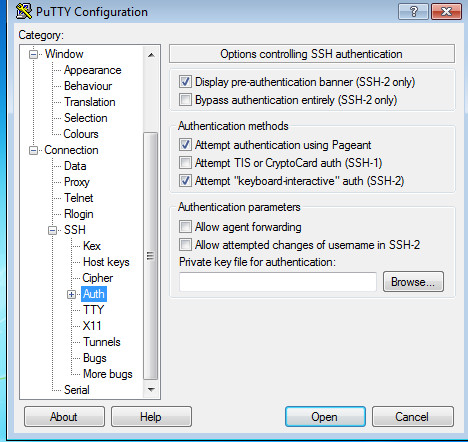Select Data under Connection
Screen dimensions: 468x442
click(x=75, y=166)
